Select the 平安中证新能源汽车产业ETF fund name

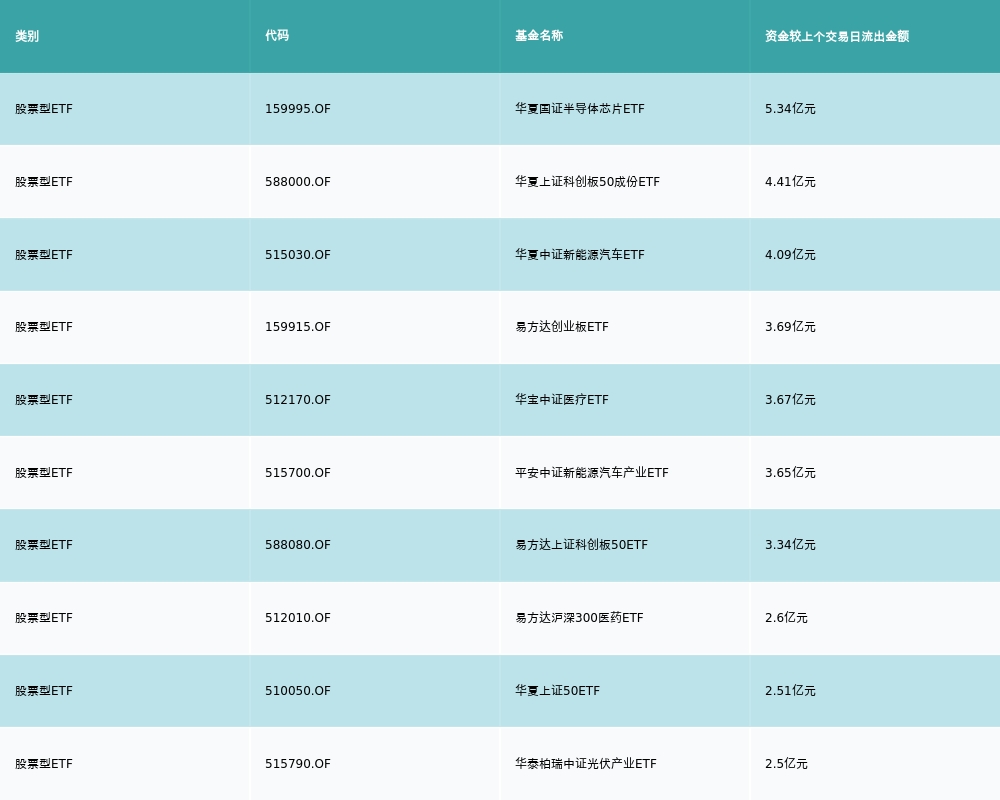pyautogui.click(x=592, y=473)
